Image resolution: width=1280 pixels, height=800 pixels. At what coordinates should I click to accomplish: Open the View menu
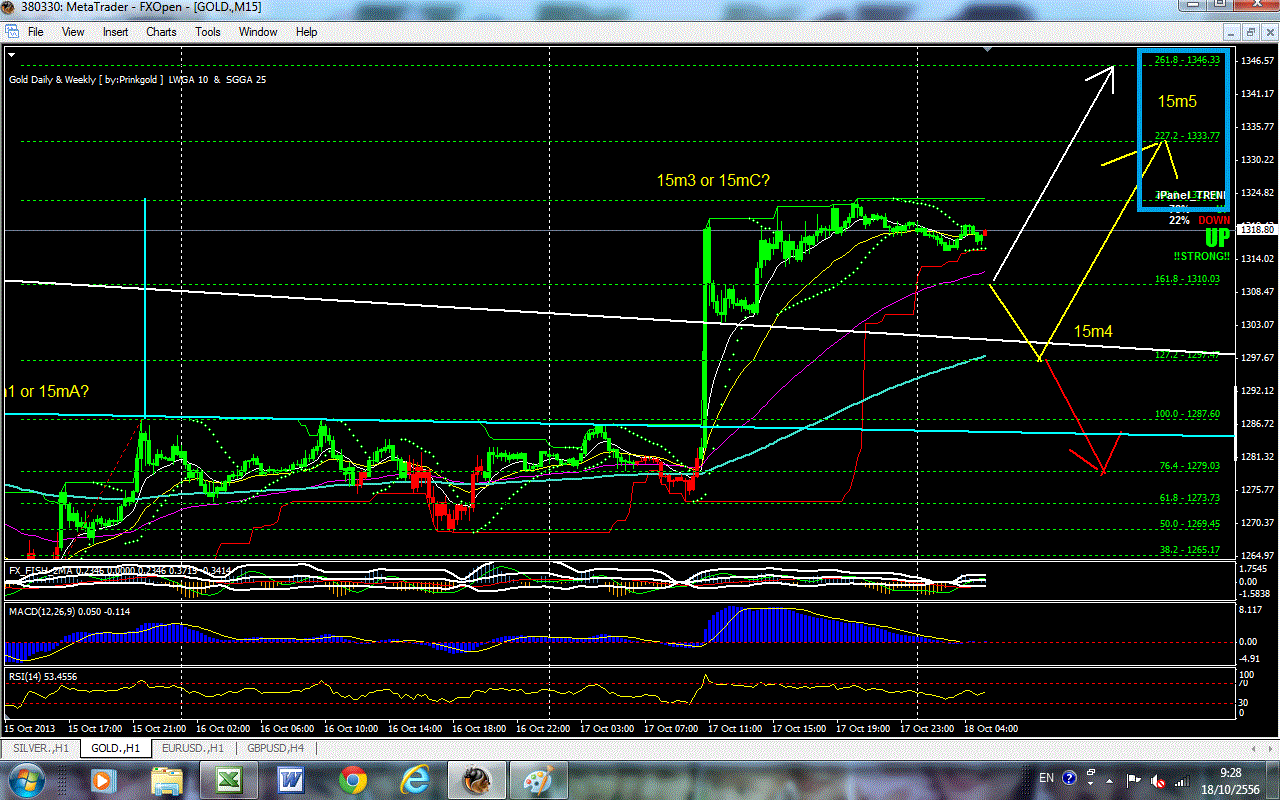73,32
